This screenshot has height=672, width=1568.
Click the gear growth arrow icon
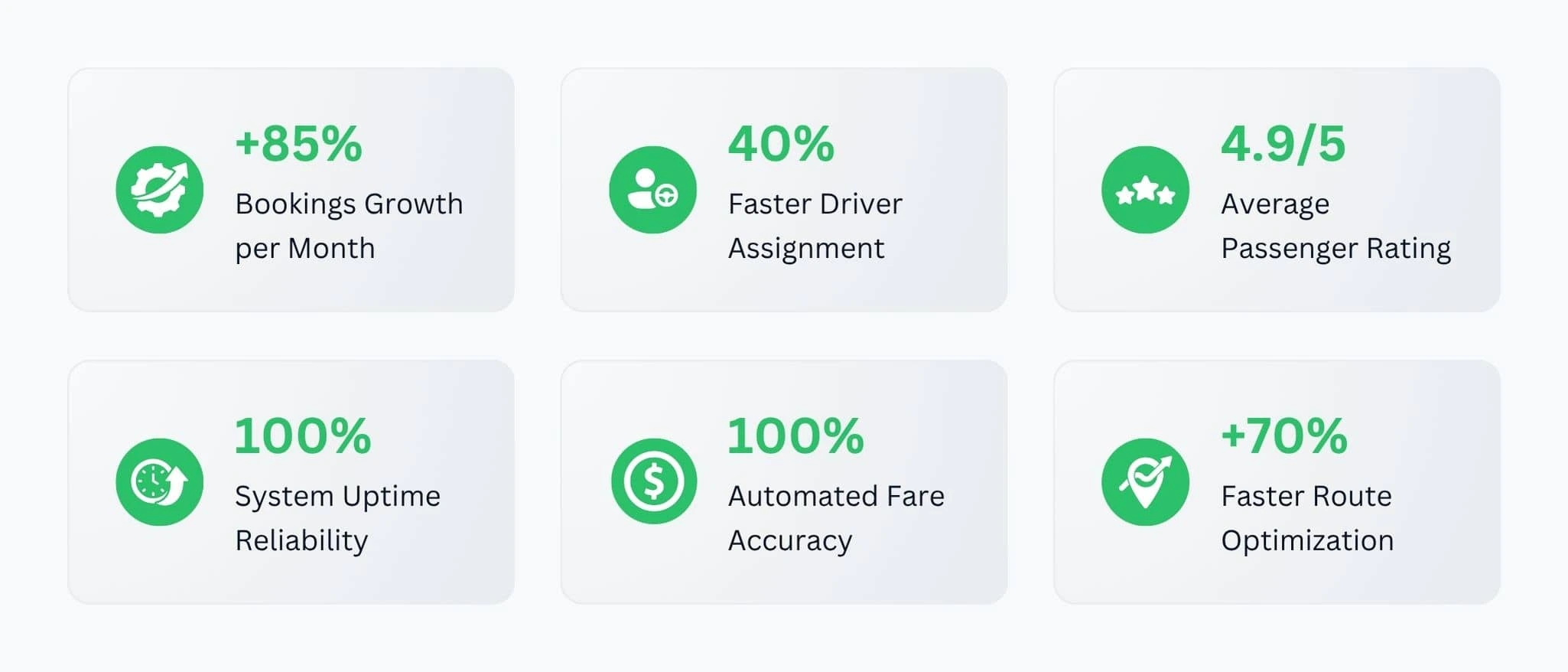(x=159, y=190)
